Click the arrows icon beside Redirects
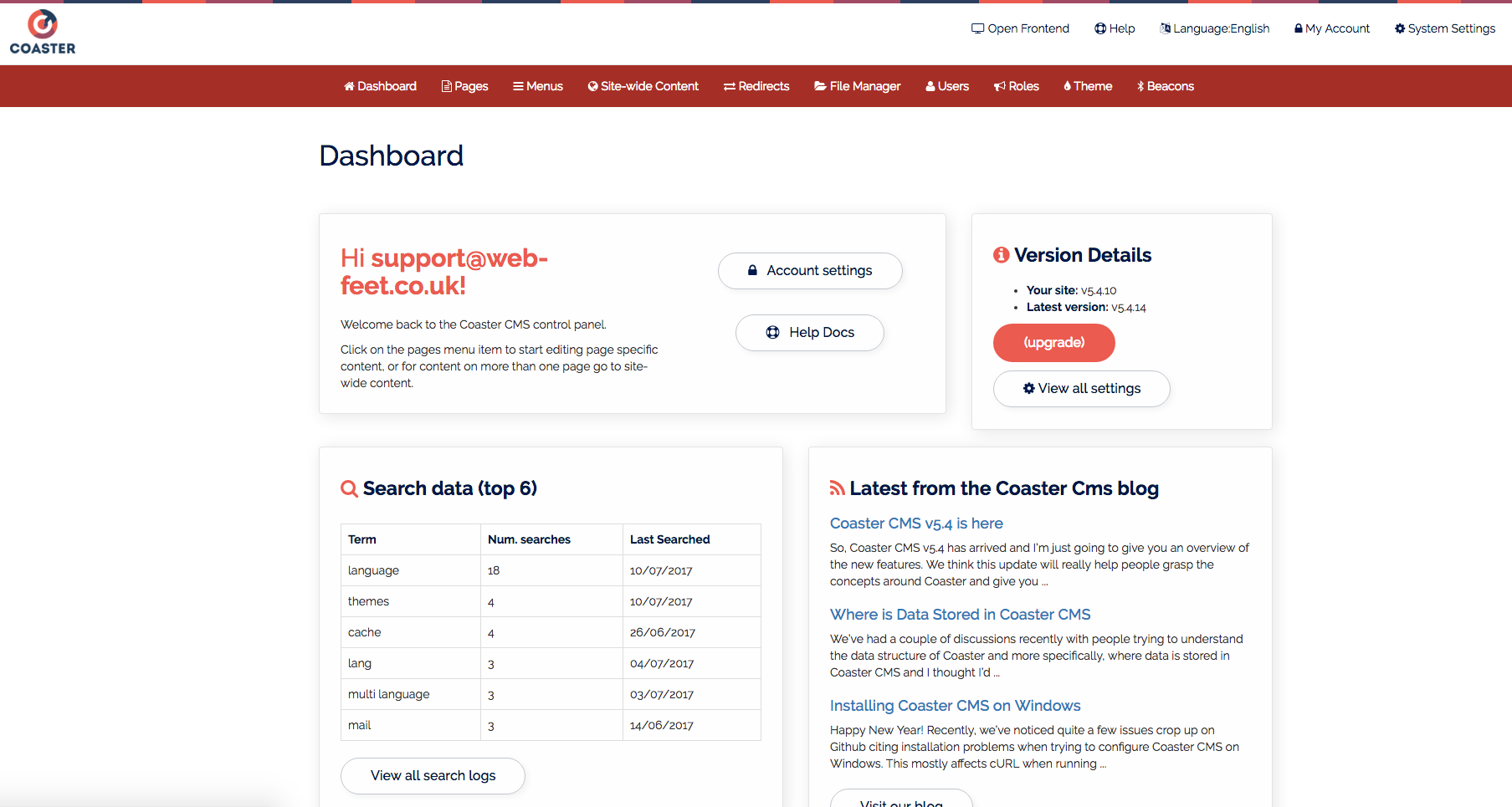Viewport: 1512px width, 807px height. point(730,86)
